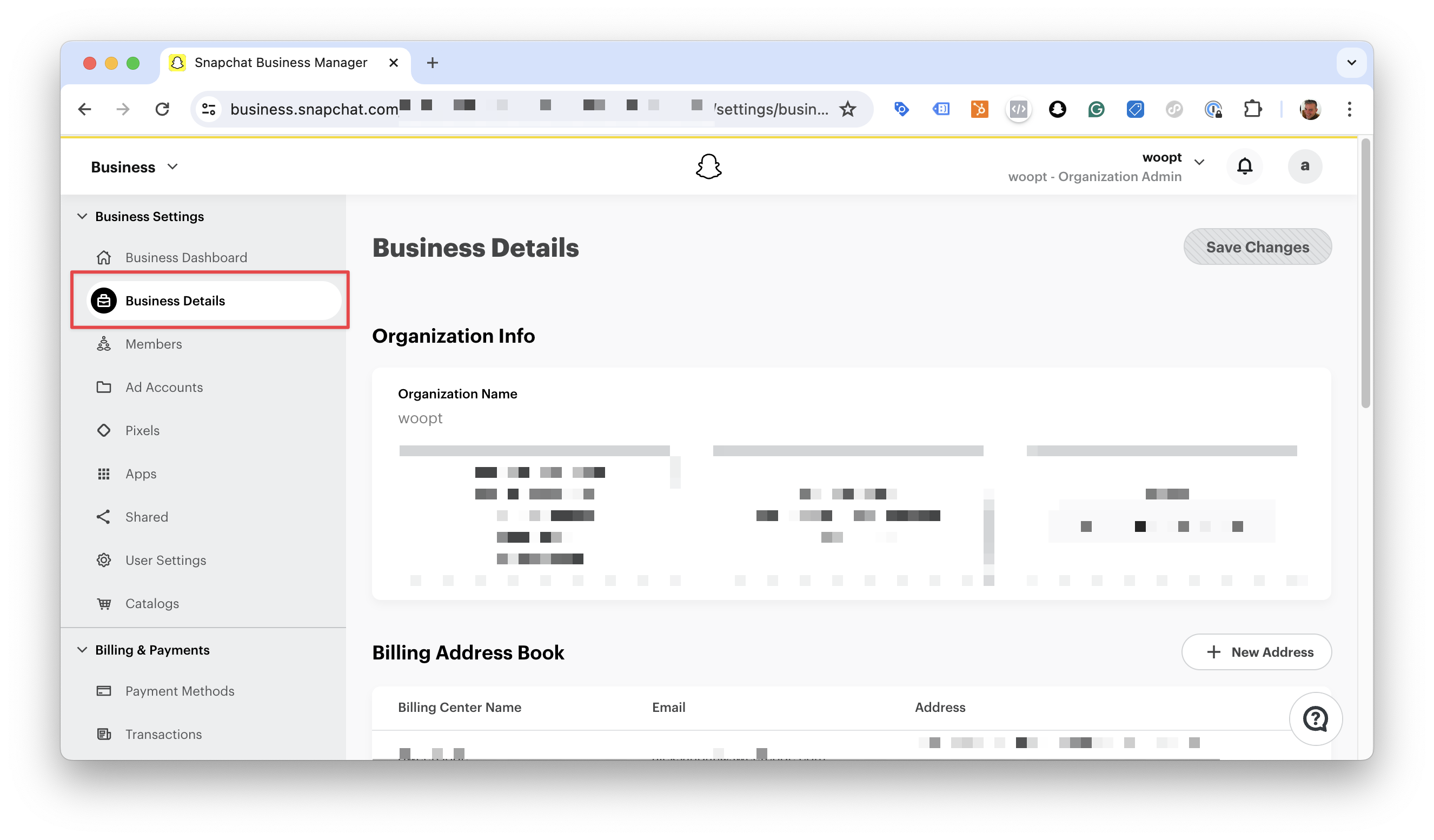Open Transactions menu item
1434x840 pixels.
pos(163,734)
